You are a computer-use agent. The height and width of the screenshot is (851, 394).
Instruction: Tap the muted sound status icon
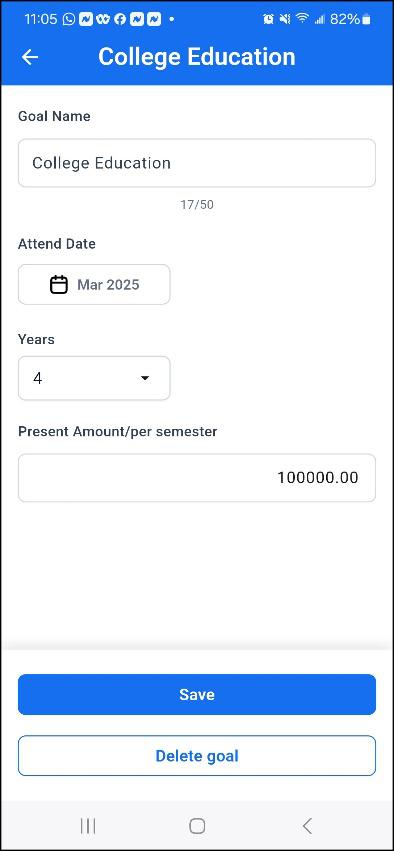coord(285,20)
